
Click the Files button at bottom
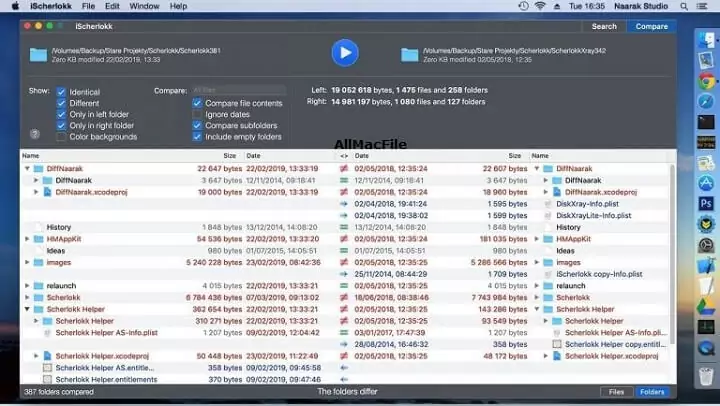click(x=616, y=392)
